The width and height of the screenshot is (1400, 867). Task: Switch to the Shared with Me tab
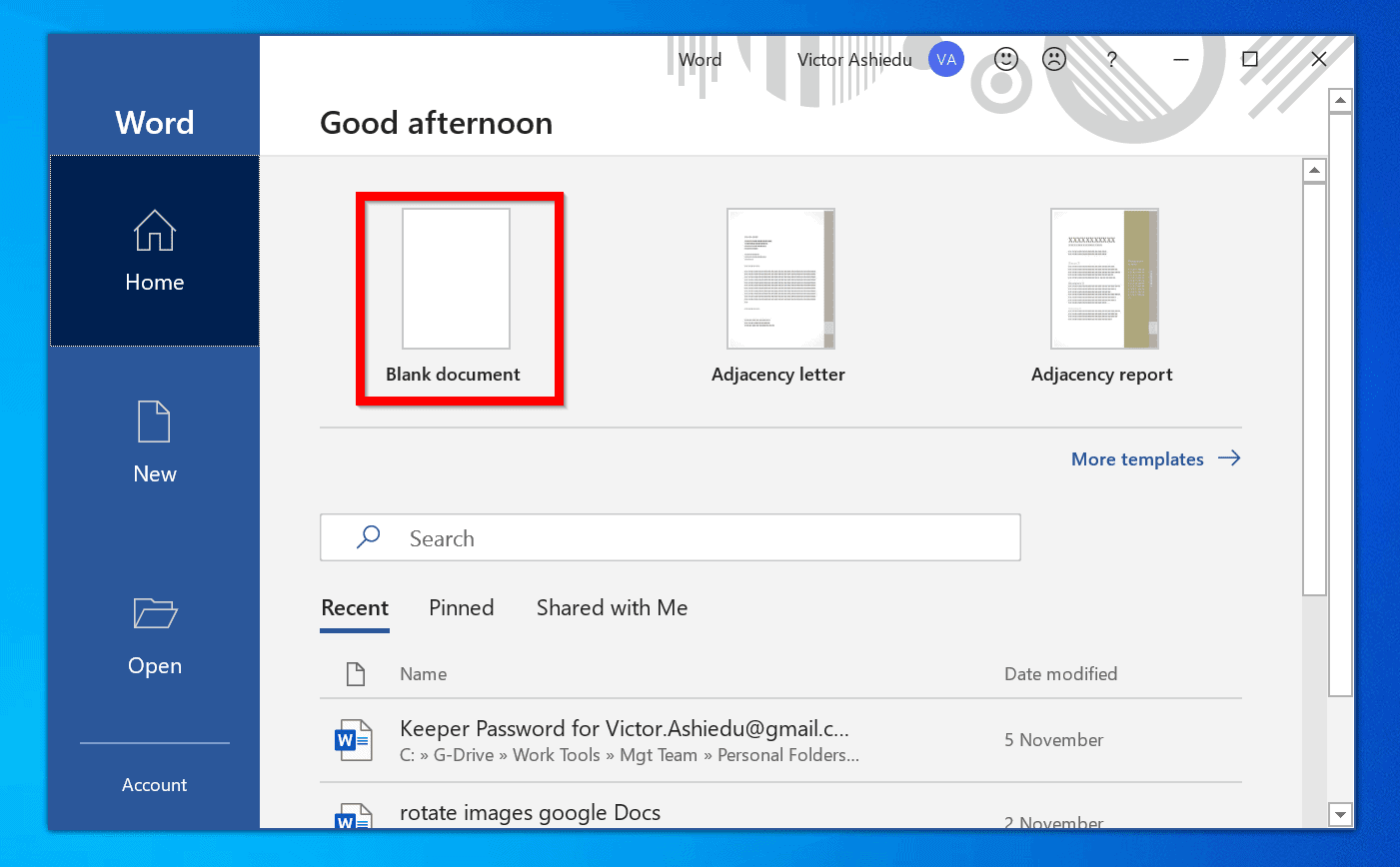(x=612, y=607)
